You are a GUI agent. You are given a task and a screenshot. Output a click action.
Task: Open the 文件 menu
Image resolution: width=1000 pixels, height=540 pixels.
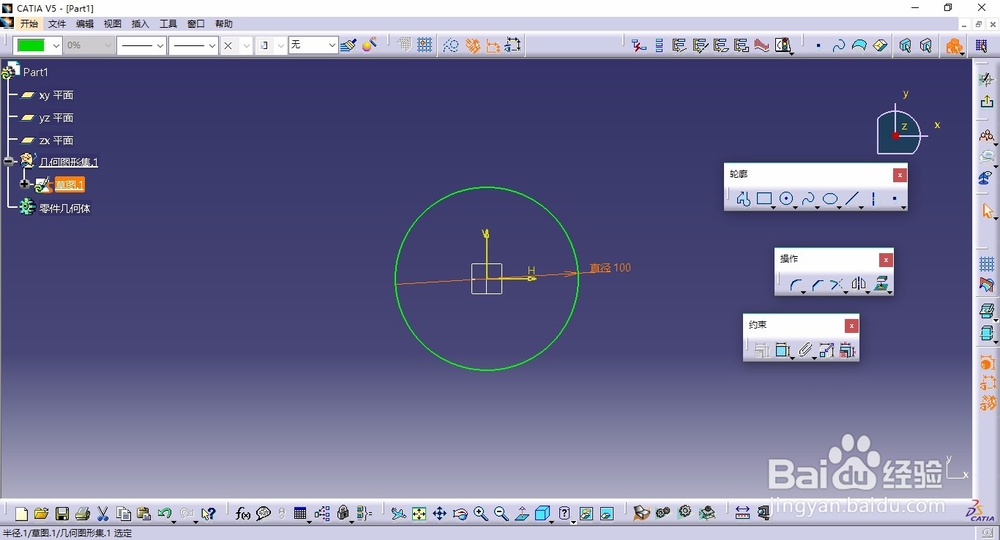click(57, 24)
